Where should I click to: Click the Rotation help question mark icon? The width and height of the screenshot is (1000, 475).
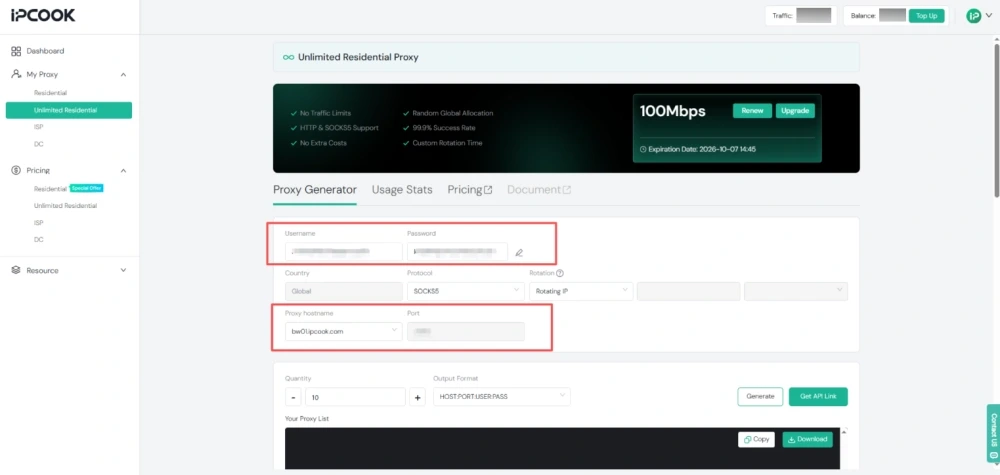click(x=560, y=273)
